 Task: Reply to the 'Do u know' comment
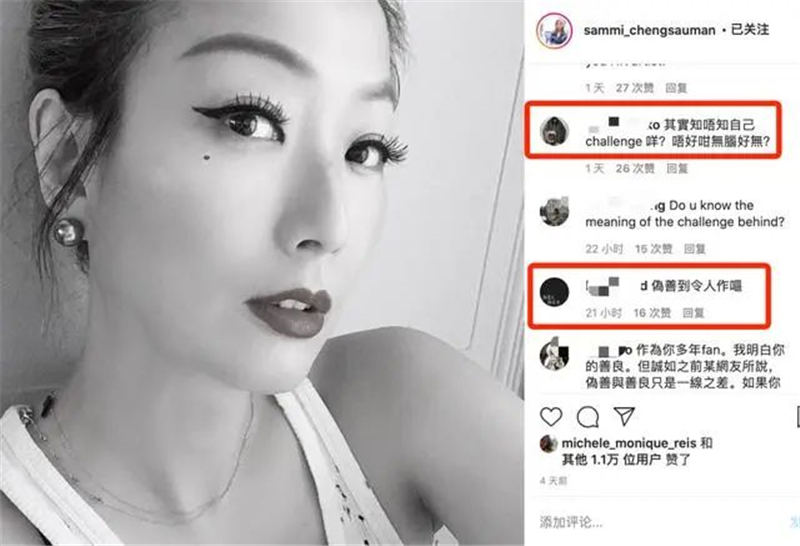(x=694, y=249)
